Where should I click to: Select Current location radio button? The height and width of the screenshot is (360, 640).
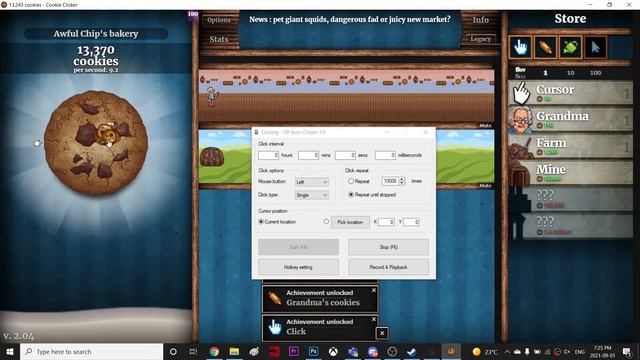pos(261,222)
